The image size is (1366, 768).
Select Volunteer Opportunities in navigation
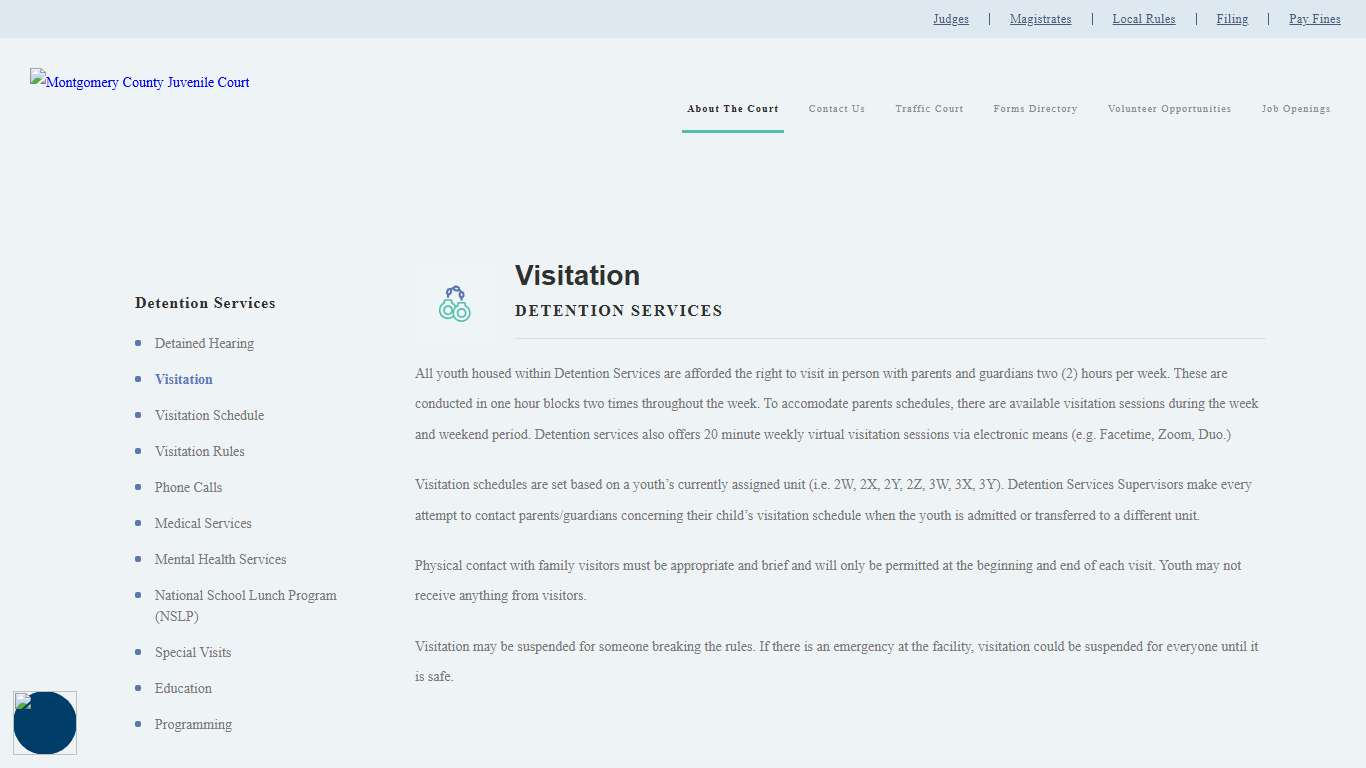[x=1169, y=109]
